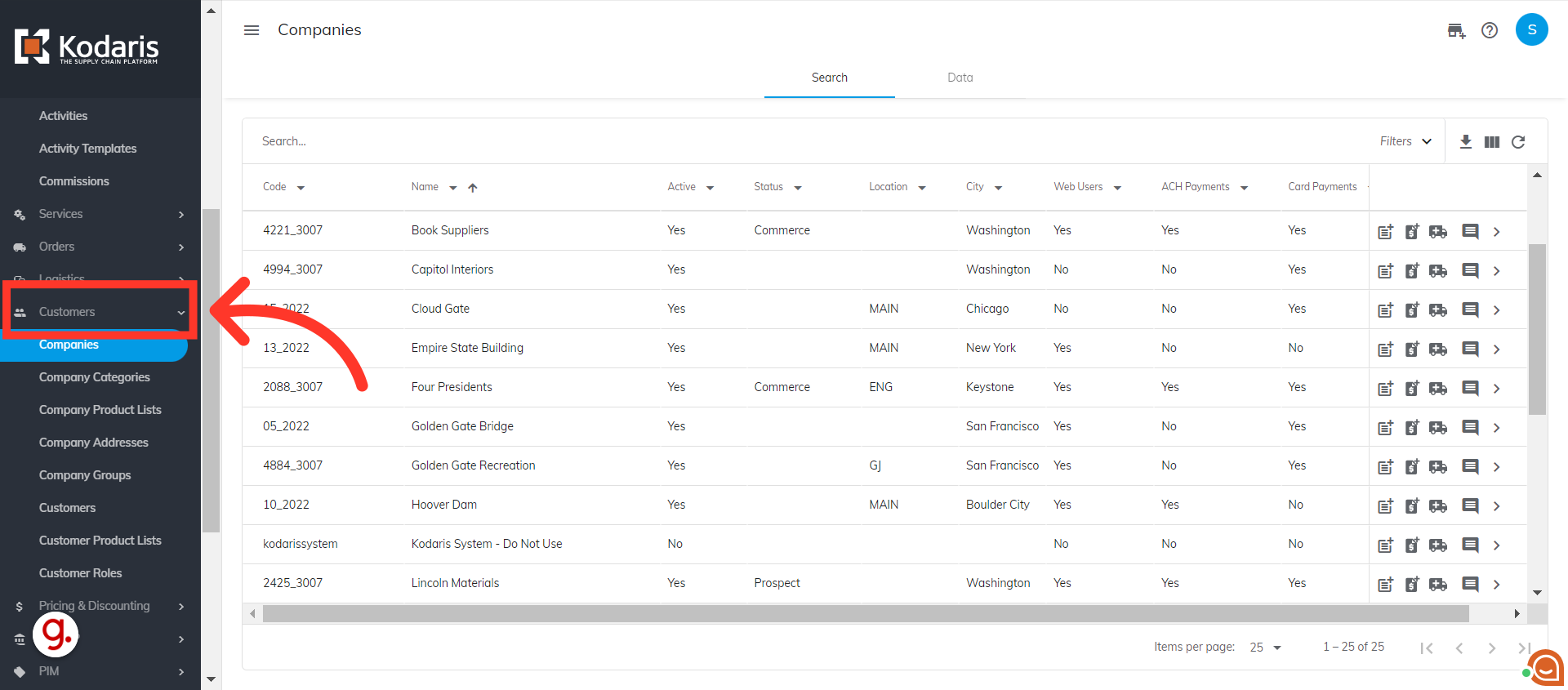Open Customer Roles in the sidebar
The width and height of the screenshot is (1568, 690).
[80, 573]
